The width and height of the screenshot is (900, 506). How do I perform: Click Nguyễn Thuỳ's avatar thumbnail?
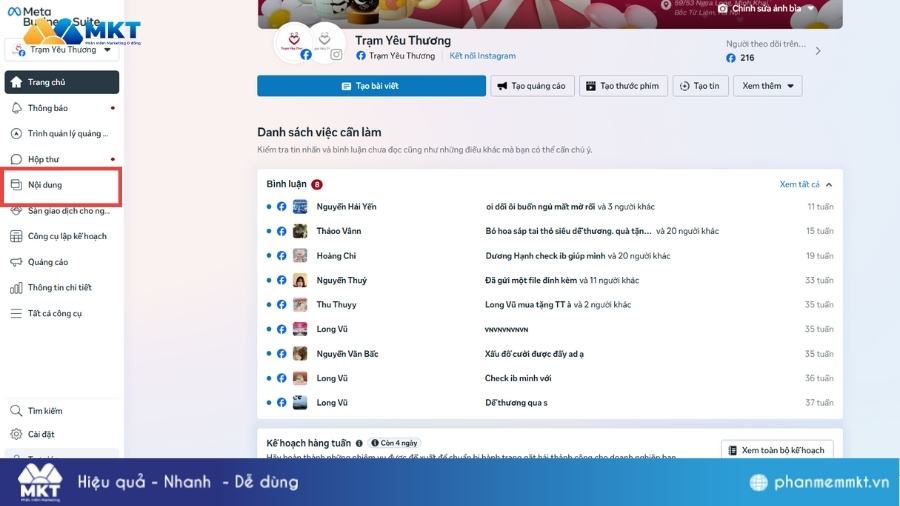point(300,281)
